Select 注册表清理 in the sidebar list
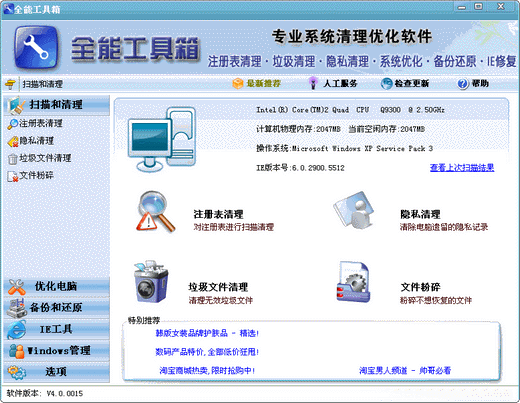Image resolution: width=520 pixels, height=403 pixels. coord(35,123)
